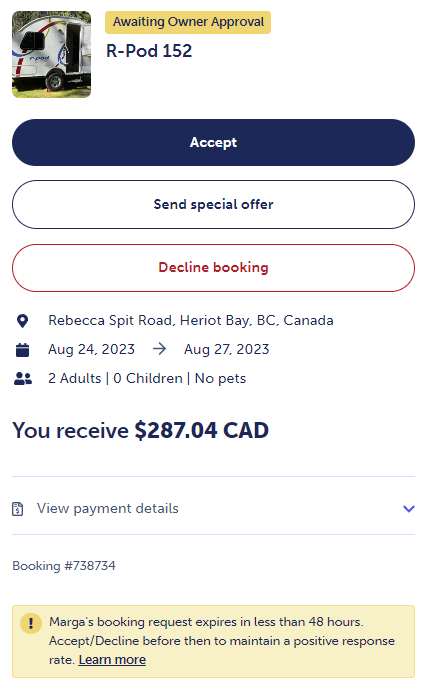
Task: Open View payment details section
Action: (213, 509)
